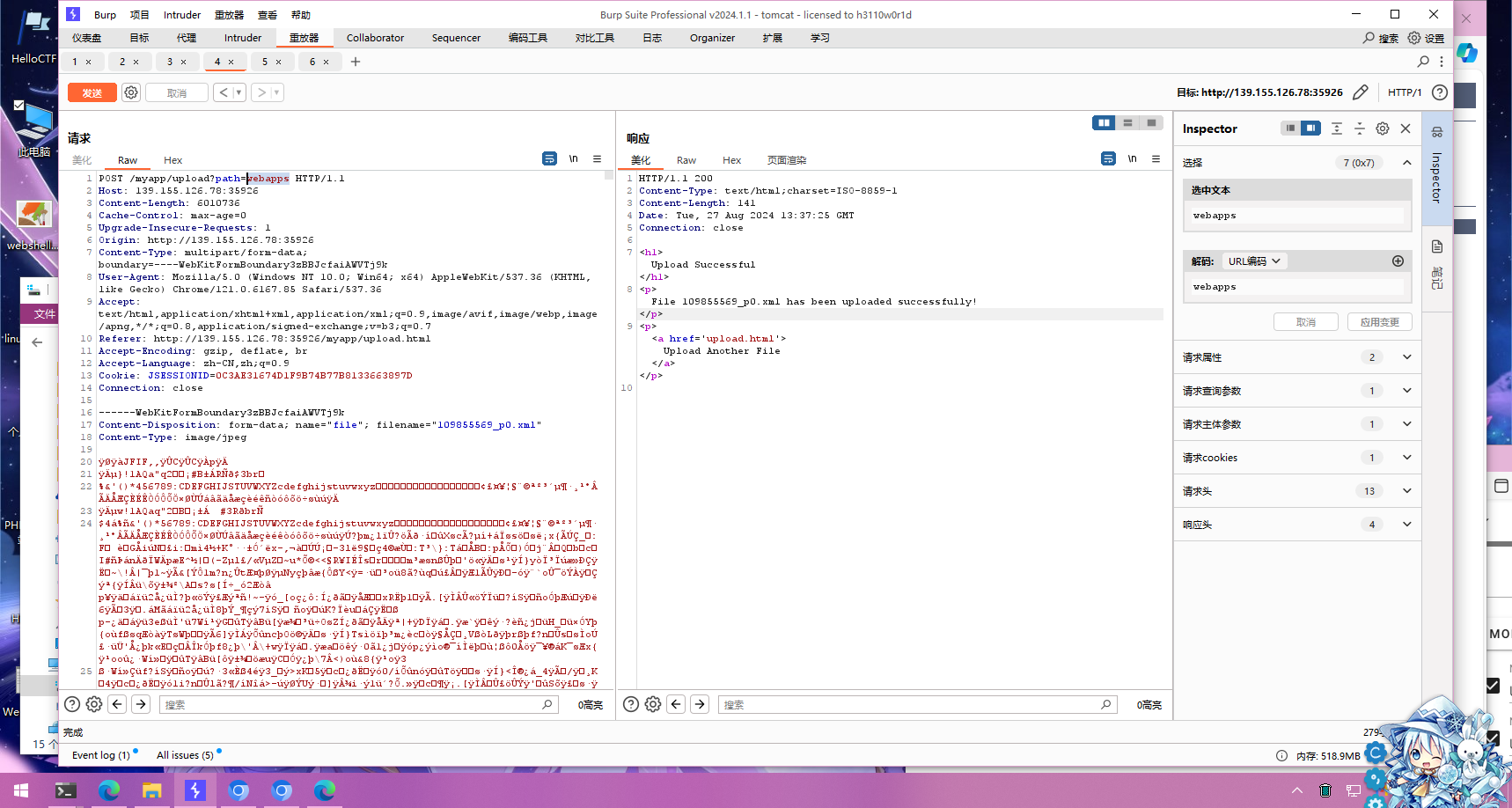
Task: Click the 应用变更 apply changes button
Action: (1379, 322)
